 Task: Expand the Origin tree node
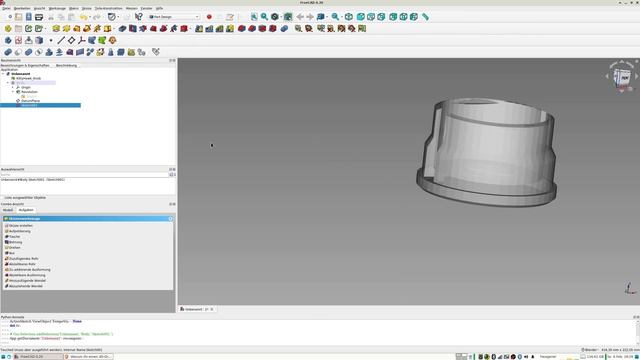coord(13,87)
